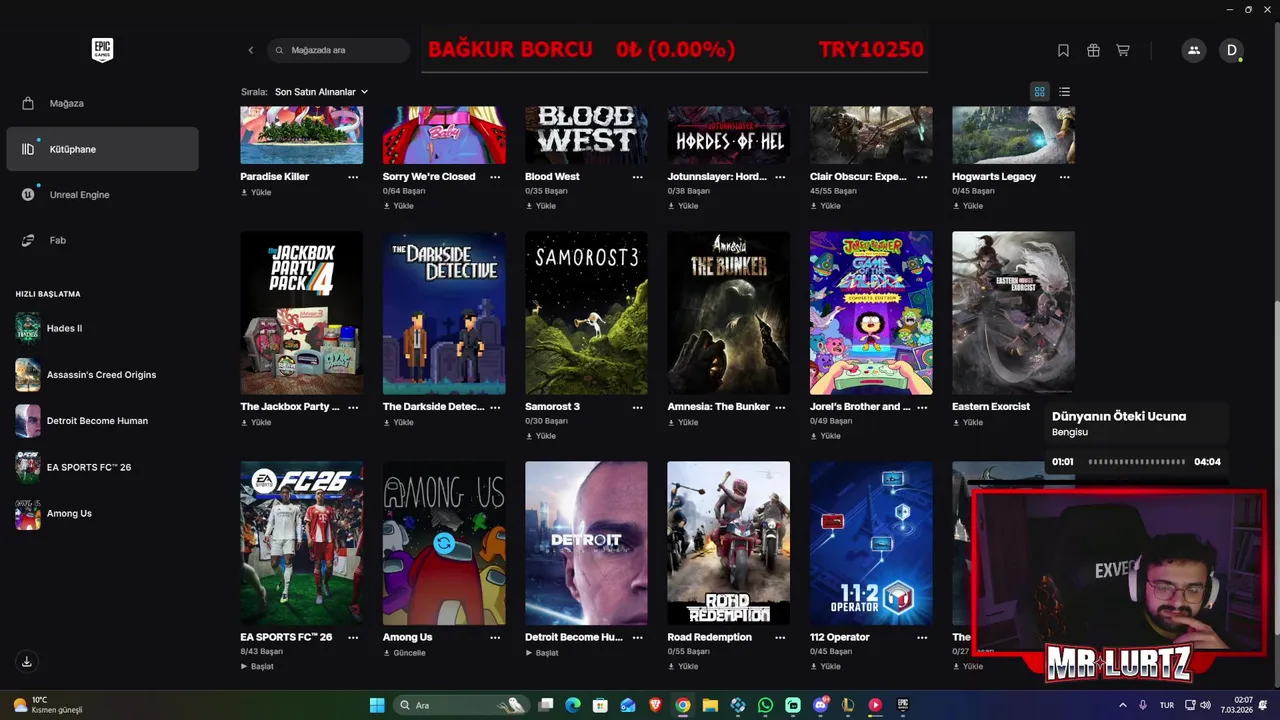
Task: Open options menu for Amnesia: The Bunker
Action: (x=780, y=407)
